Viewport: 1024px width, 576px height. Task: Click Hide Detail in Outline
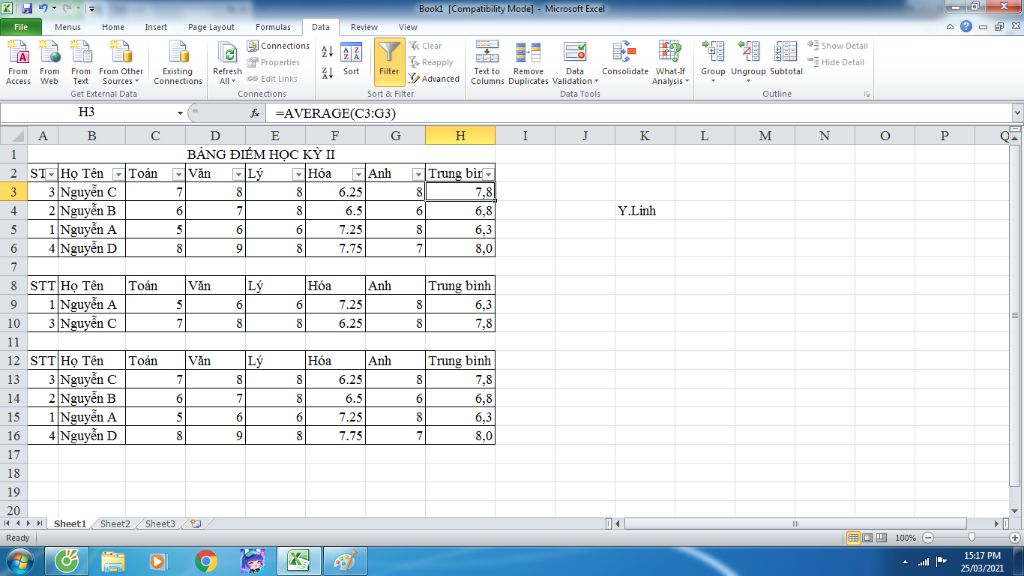(836, 62)
